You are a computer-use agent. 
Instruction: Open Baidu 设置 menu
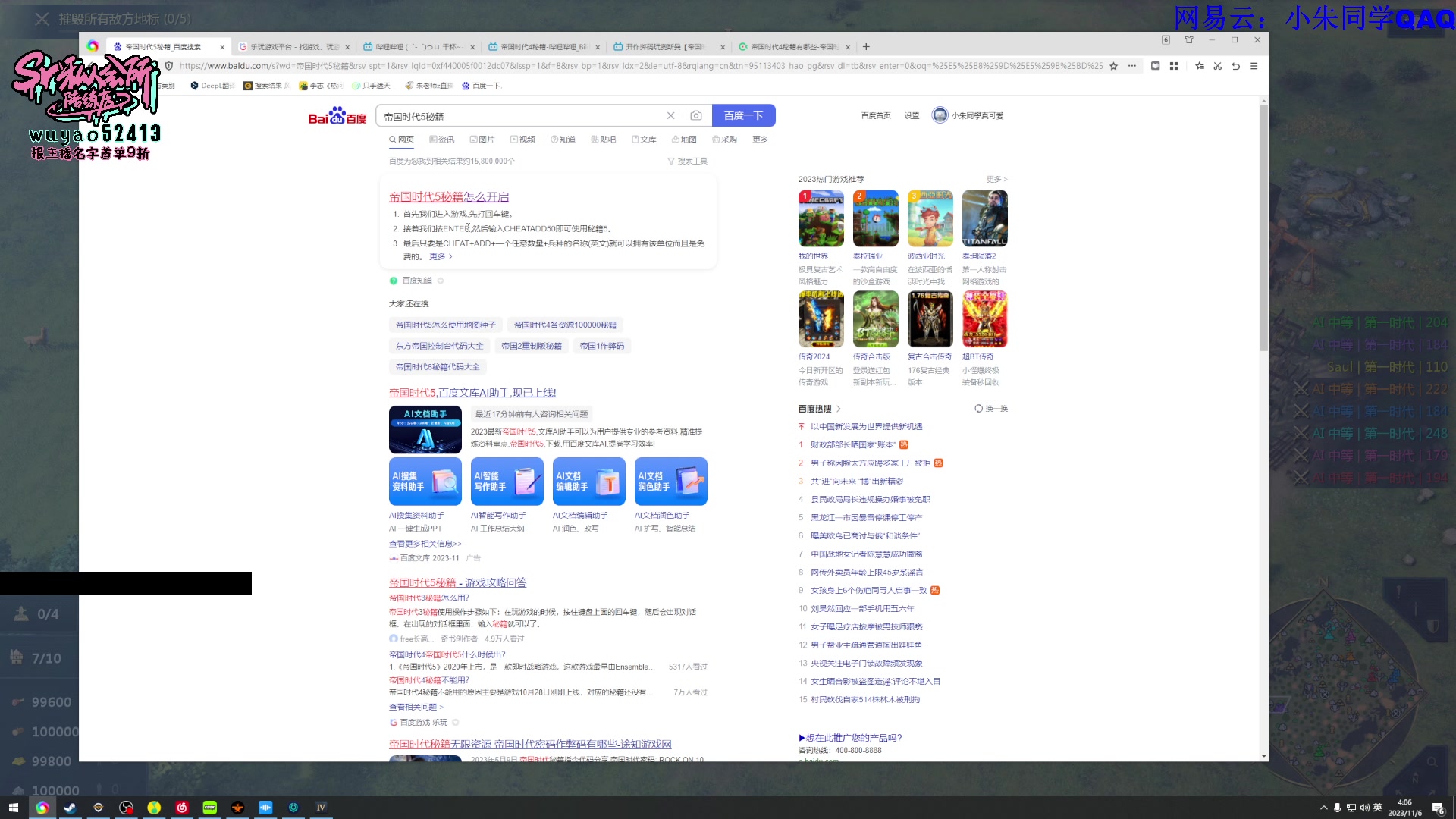coord(912,116)
